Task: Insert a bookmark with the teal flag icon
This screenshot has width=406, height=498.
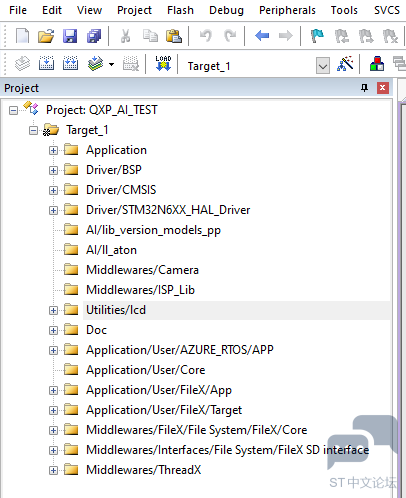Action: [317, 36]
